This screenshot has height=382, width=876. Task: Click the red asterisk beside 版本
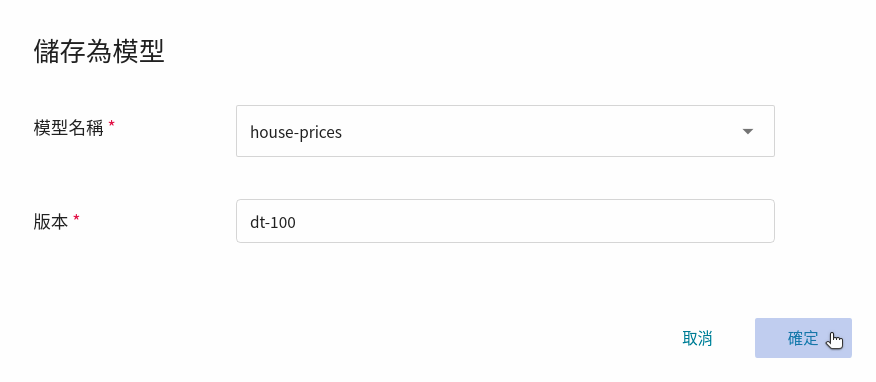[77, 219]
